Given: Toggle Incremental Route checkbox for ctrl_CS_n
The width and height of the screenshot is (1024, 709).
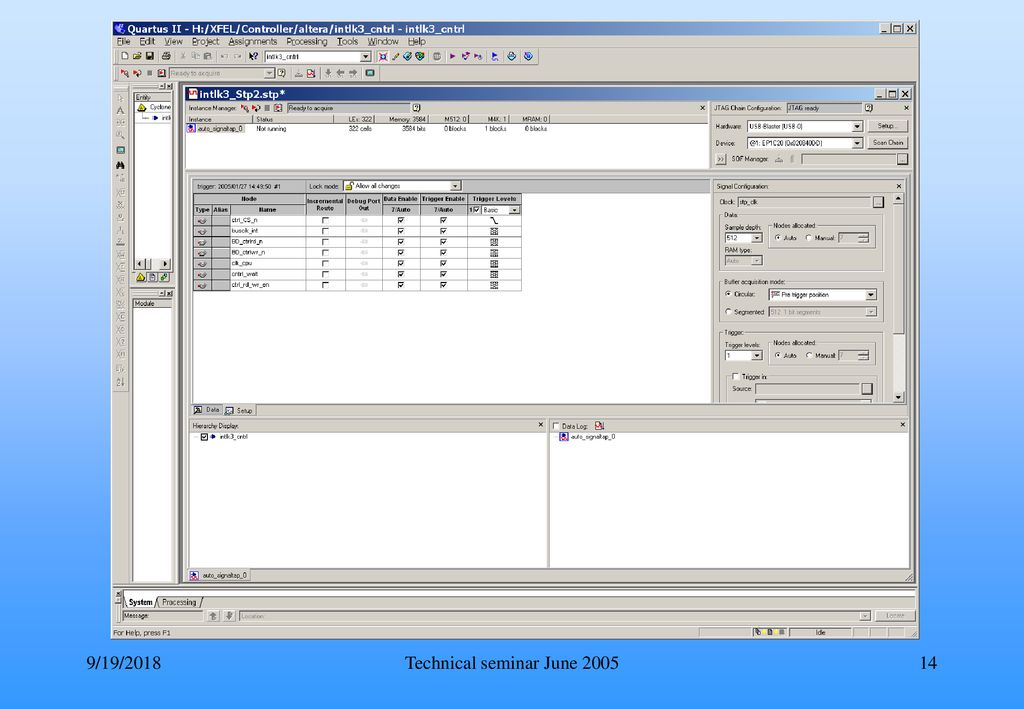Looking at the screenshot, I should click(x=325, y=221).
